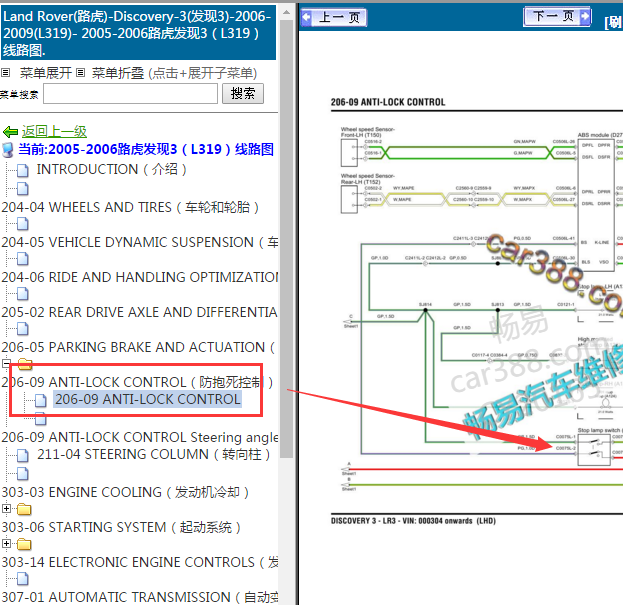Click folder icon above 303-06 STARTING SYSTEM
This screenshot has width=623, height=605.
24,509
